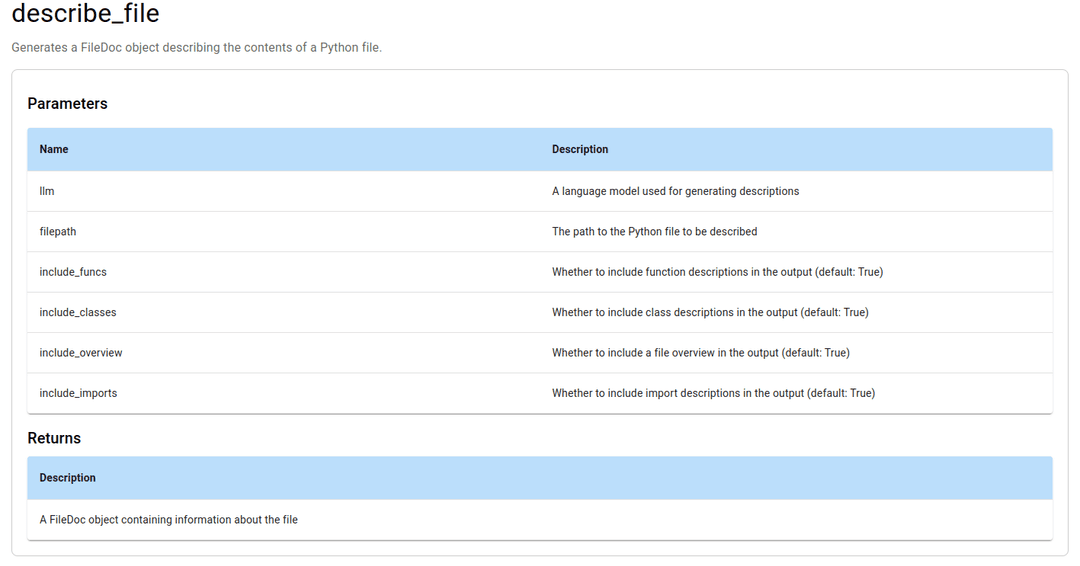Click the Name column header
Screen dimensions: 1080x566
pos(54,149)
